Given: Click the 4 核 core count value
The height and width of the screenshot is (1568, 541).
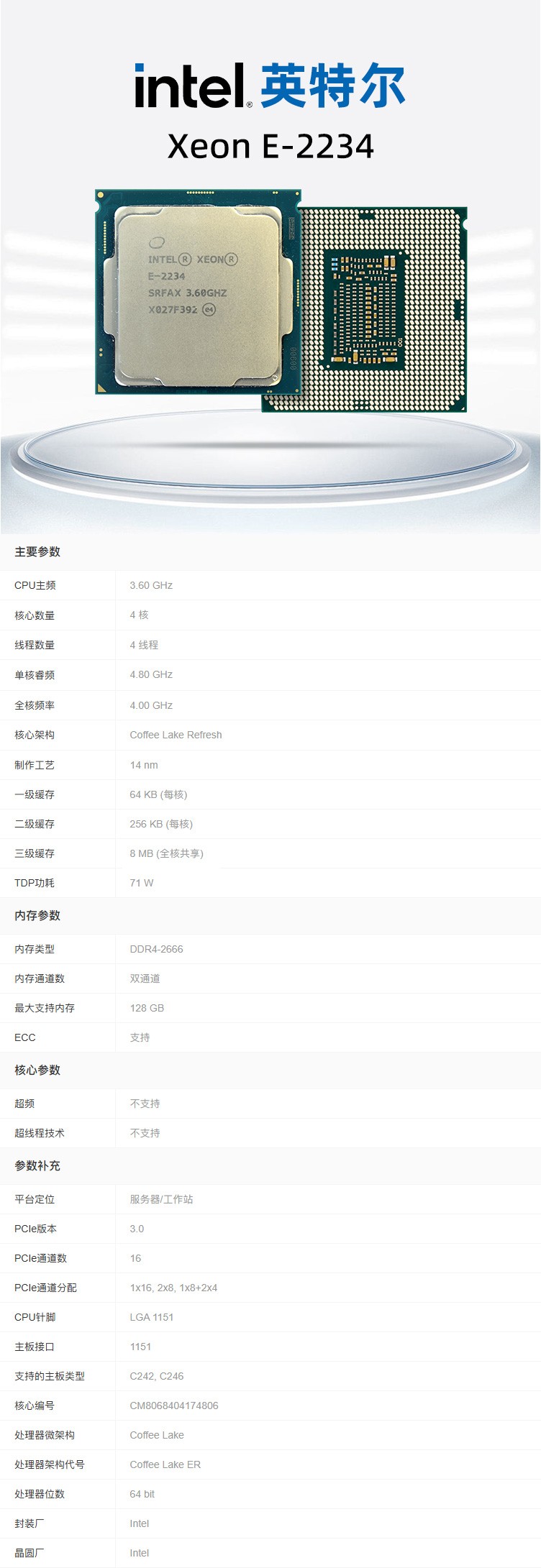Looking at the screenshot, I should pyautogui.click(x=139, y=615).
